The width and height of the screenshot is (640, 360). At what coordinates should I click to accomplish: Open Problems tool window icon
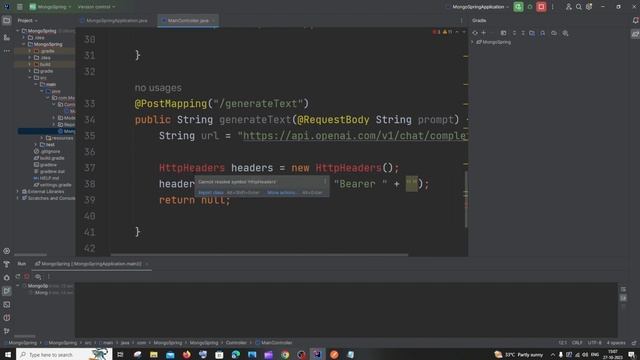(7, 318)
